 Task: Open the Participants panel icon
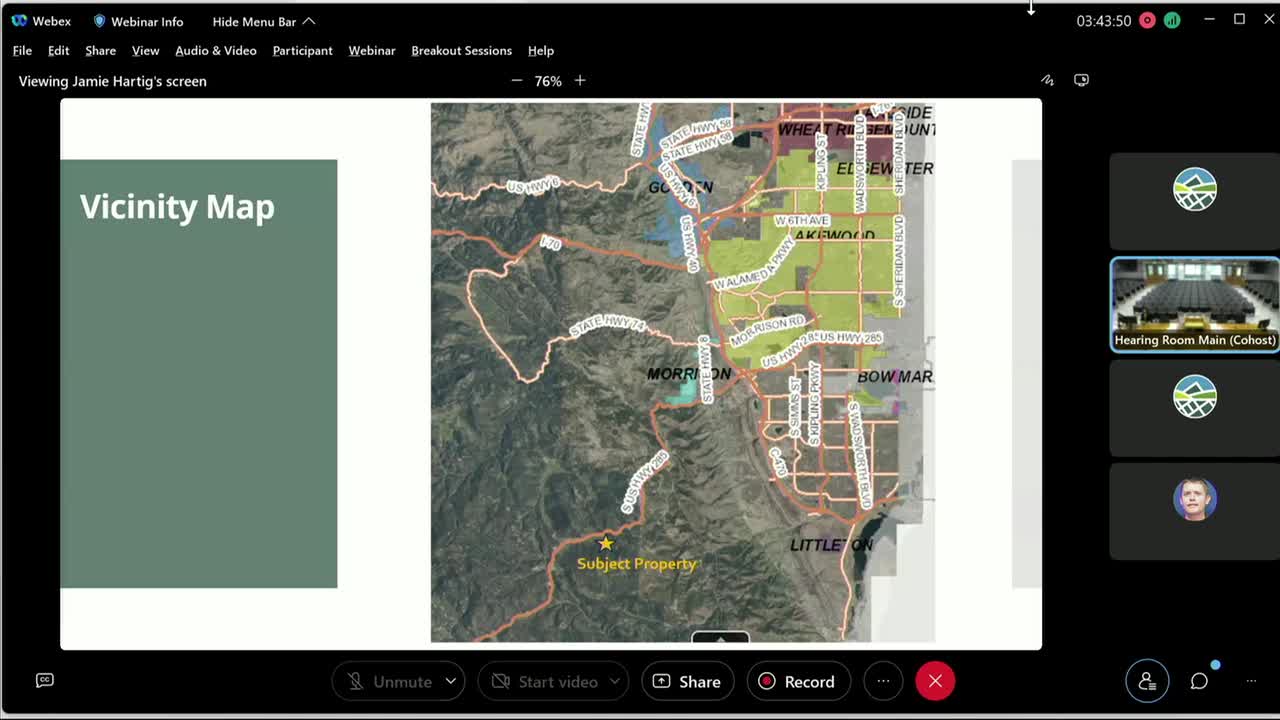(x=1147, y=681)
